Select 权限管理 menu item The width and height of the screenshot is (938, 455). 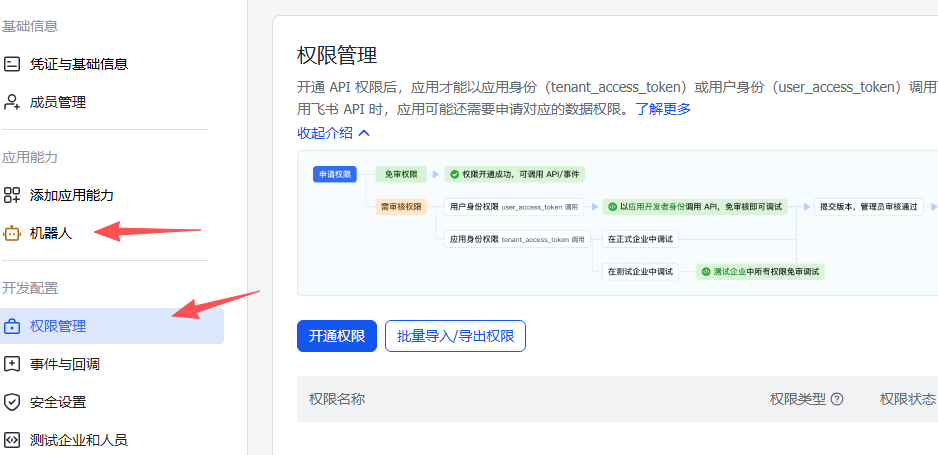tap(112, 326)
